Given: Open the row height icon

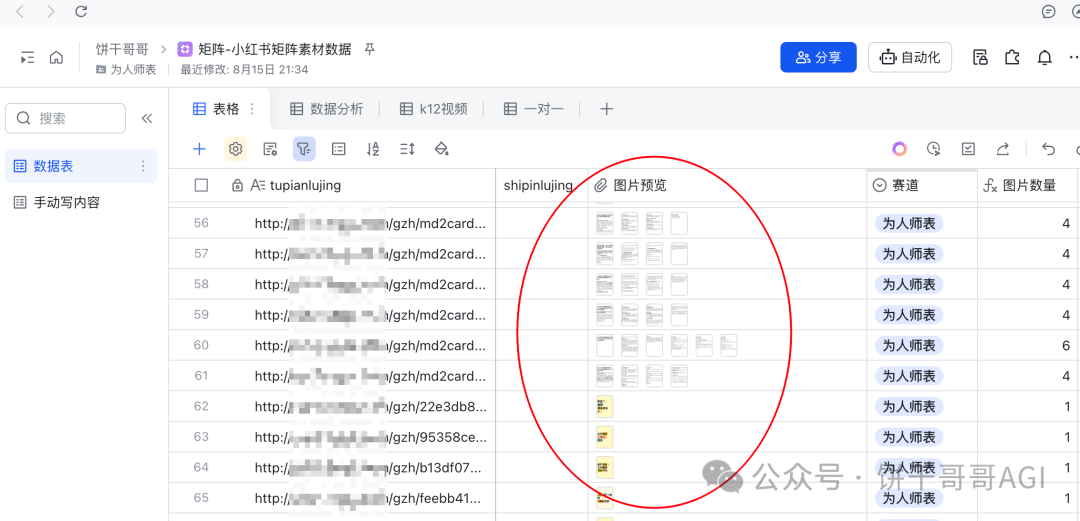Looking at the screenshot, I should [407, 149].
